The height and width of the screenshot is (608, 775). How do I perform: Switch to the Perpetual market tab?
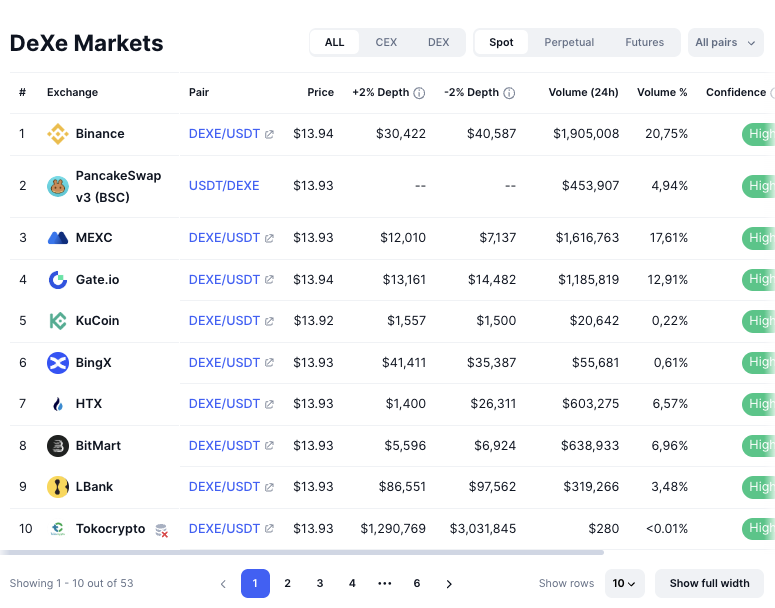click(x=569, y=43)
